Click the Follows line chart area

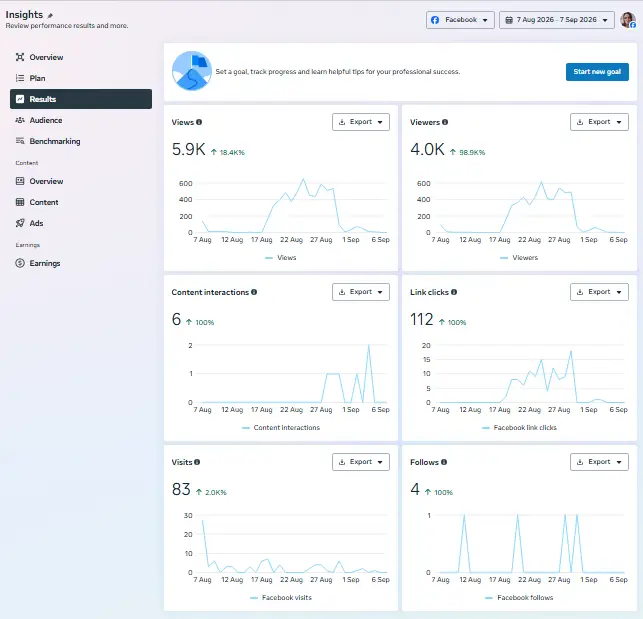pos(532,544)
